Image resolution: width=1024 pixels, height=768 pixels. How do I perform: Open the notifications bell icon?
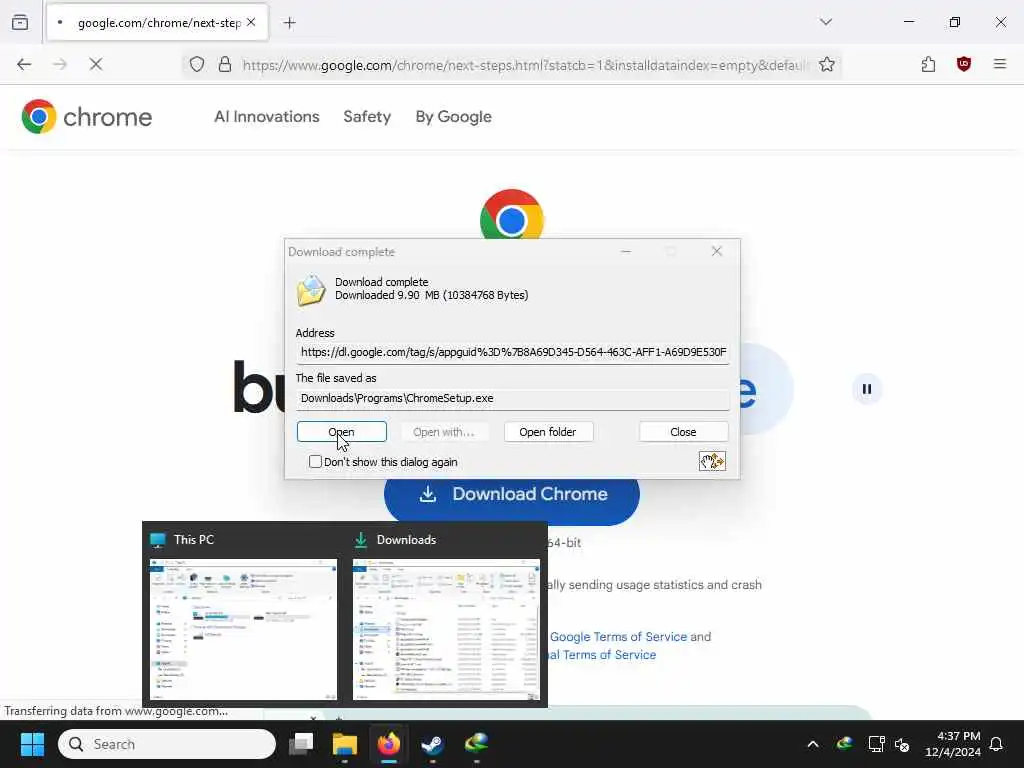click(x=996, y=744)
